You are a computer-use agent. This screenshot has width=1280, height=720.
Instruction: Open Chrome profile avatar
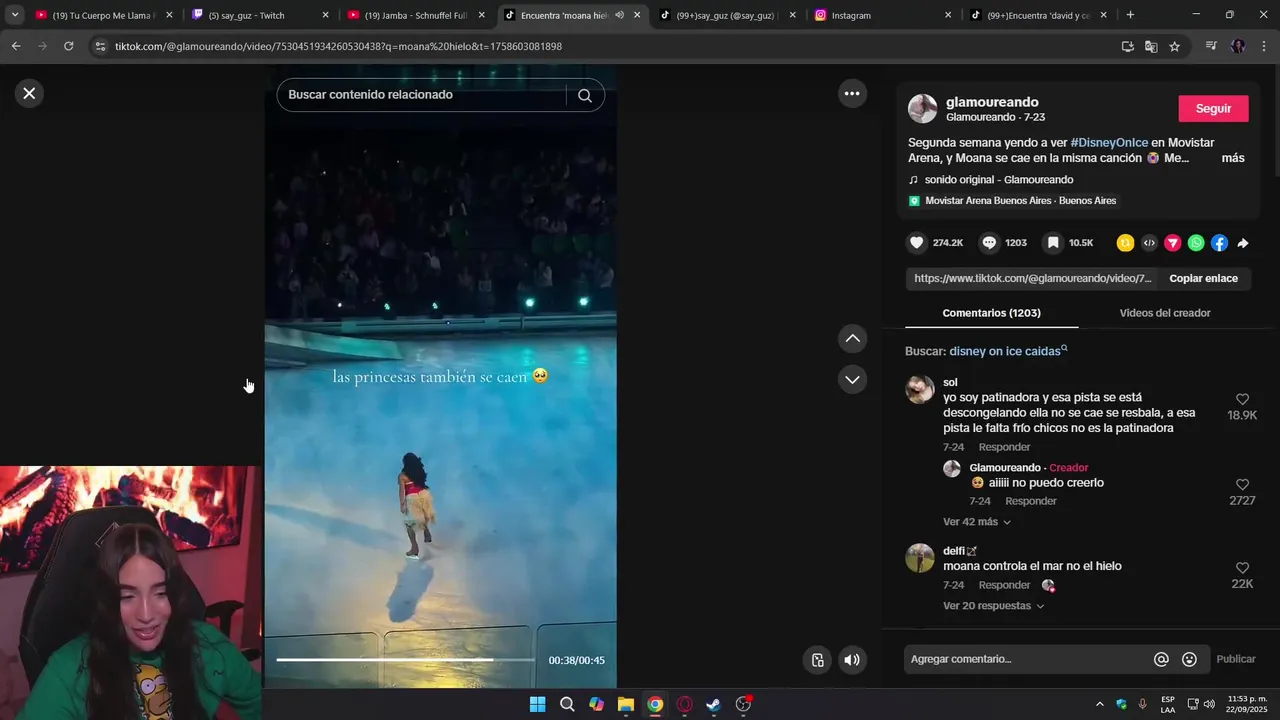[x=1238, y=46]
